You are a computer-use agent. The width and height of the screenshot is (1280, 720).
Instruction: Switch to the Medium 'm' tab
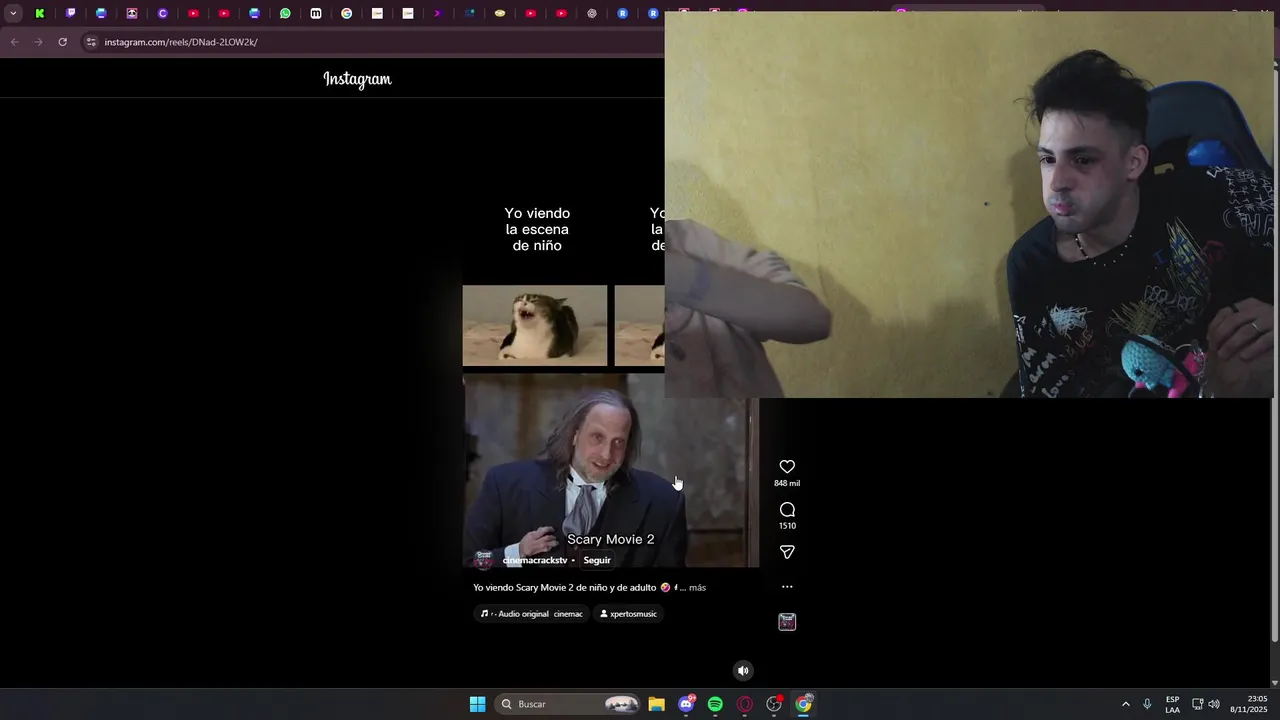point(316,13)
